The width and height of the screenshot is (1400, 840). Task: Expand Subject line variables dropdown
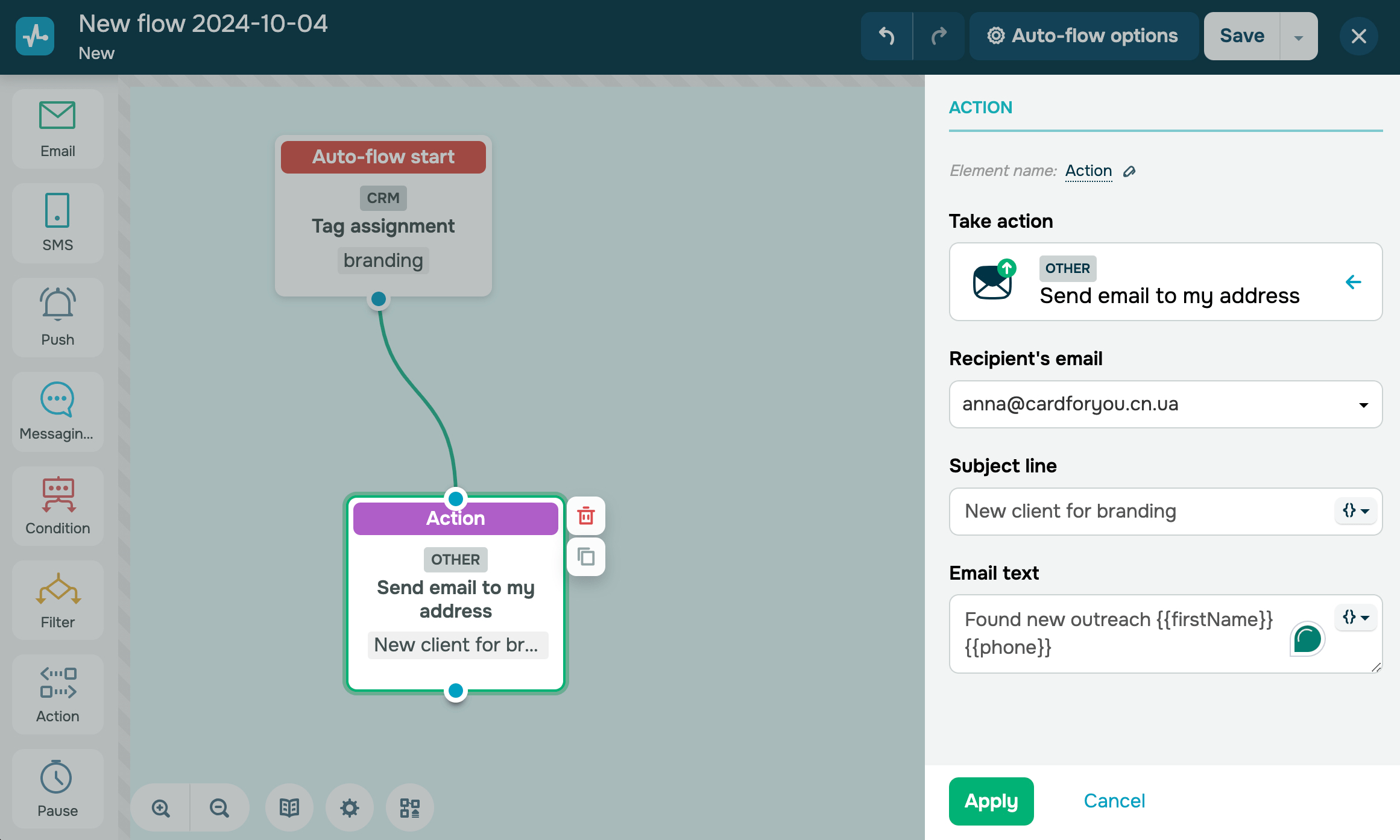click(x=1355, y=511)
